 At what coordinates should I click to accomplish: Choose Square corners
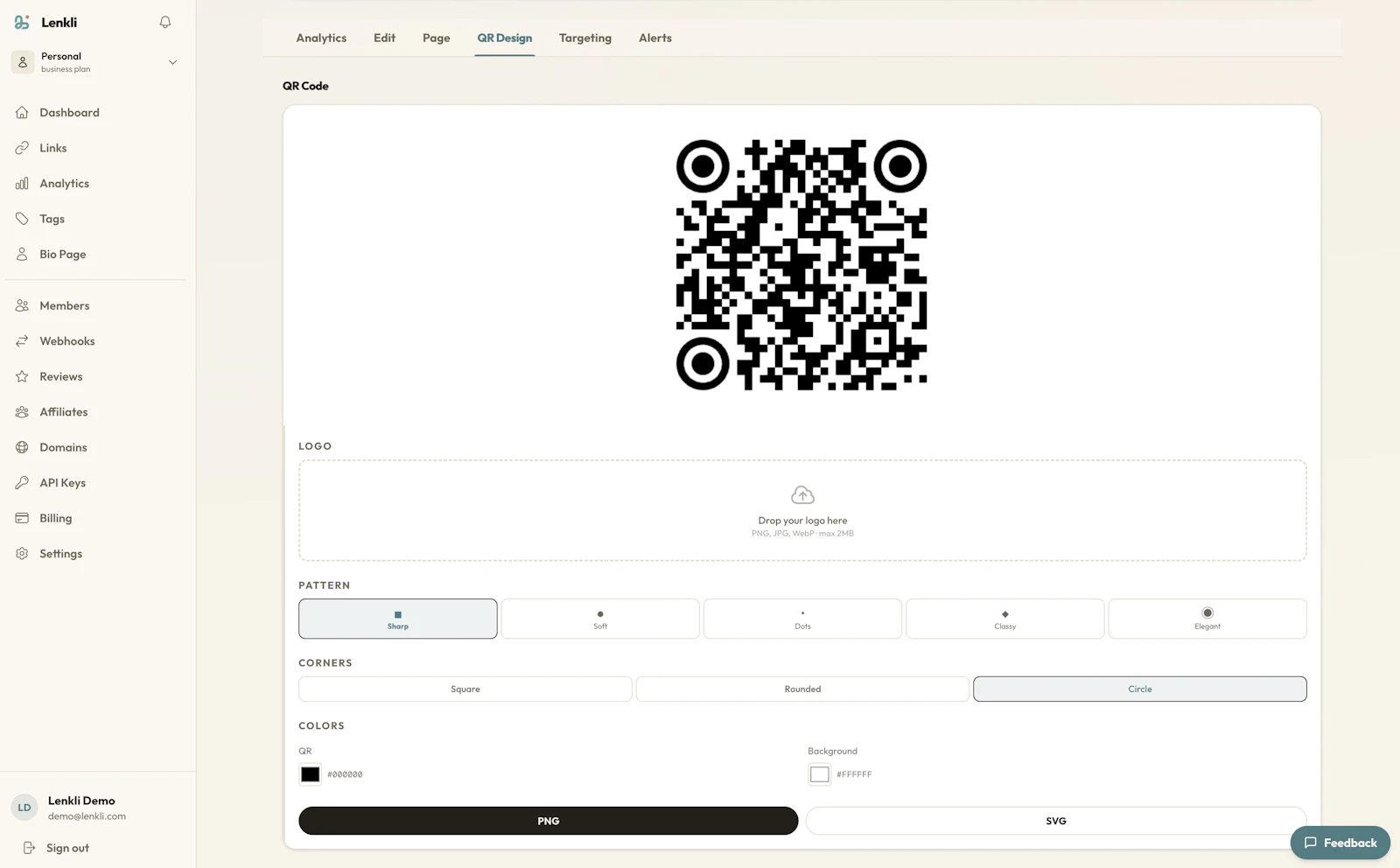[x=465, y=689]
